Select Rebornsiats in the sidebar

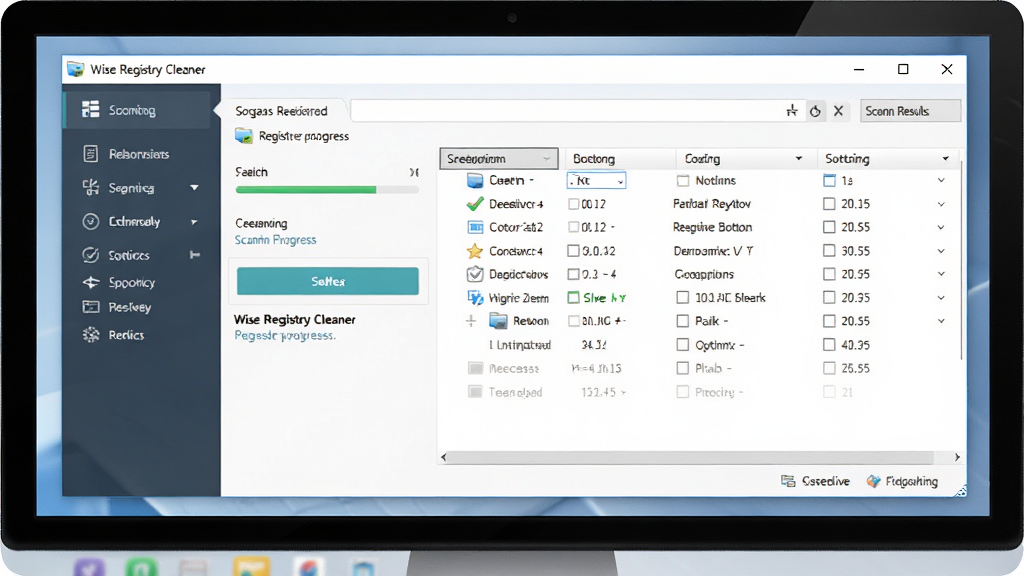[138, 154]
